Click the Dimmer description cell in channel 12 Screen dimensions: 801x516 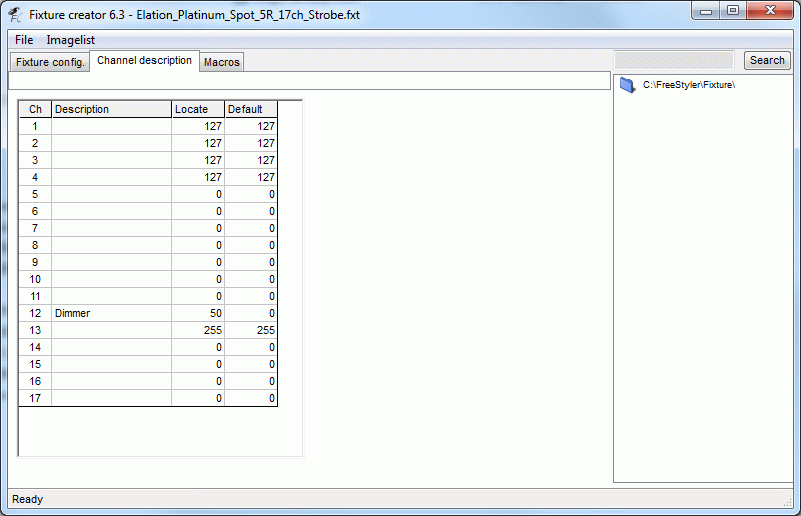pyautogui.click(x=111, y=313)
